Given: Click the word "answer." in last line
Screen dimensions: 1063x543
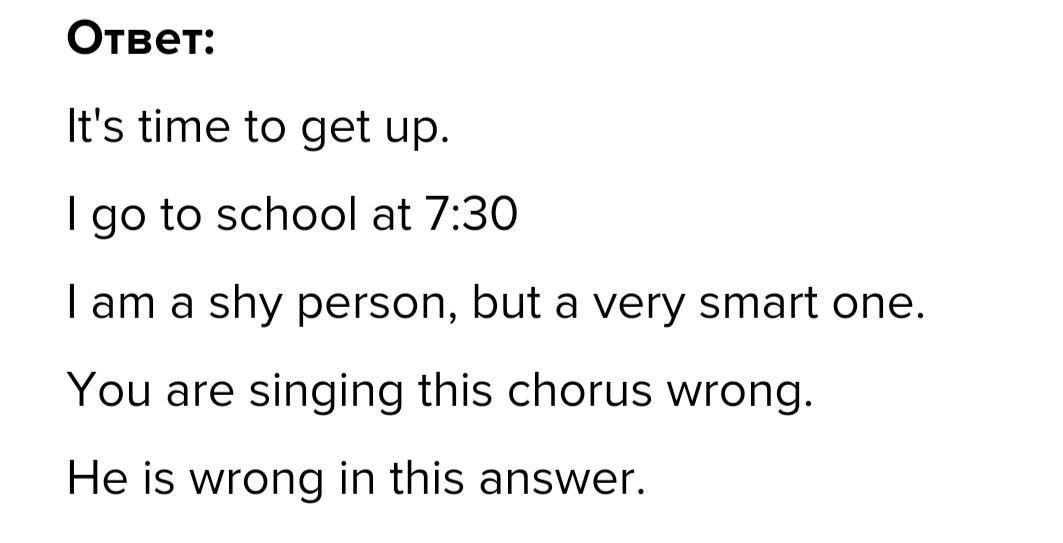Looking at the screenshot, I should point(562,481).
